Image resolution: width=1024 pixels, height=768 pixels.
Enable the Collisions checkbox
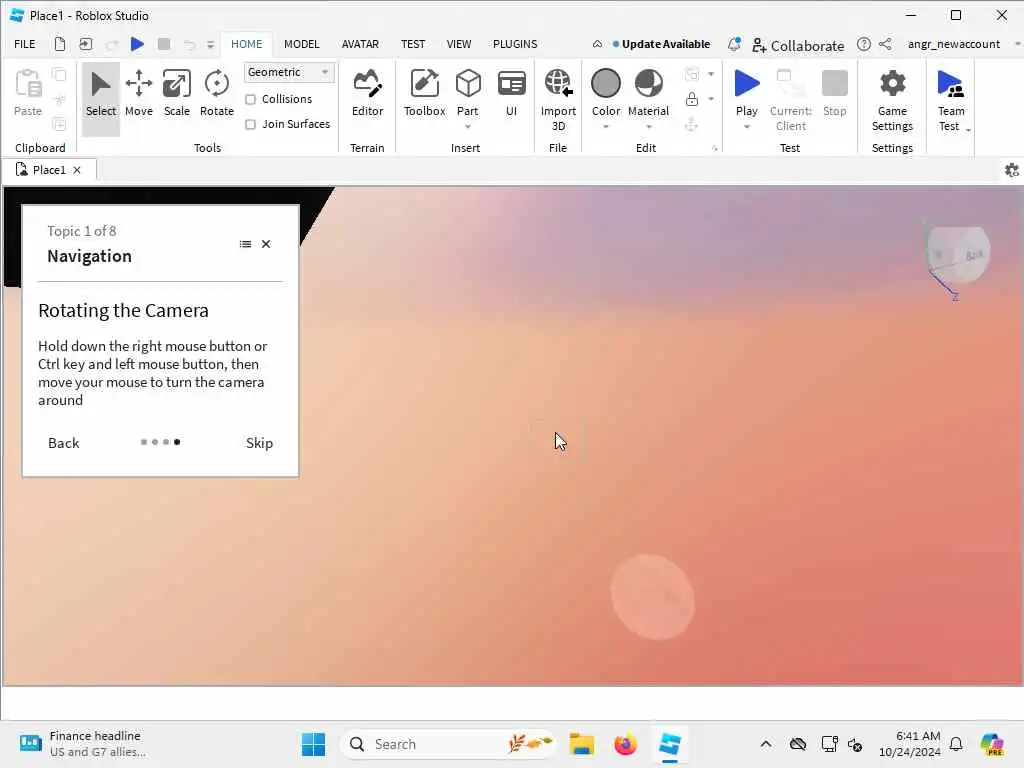(250, 99)
